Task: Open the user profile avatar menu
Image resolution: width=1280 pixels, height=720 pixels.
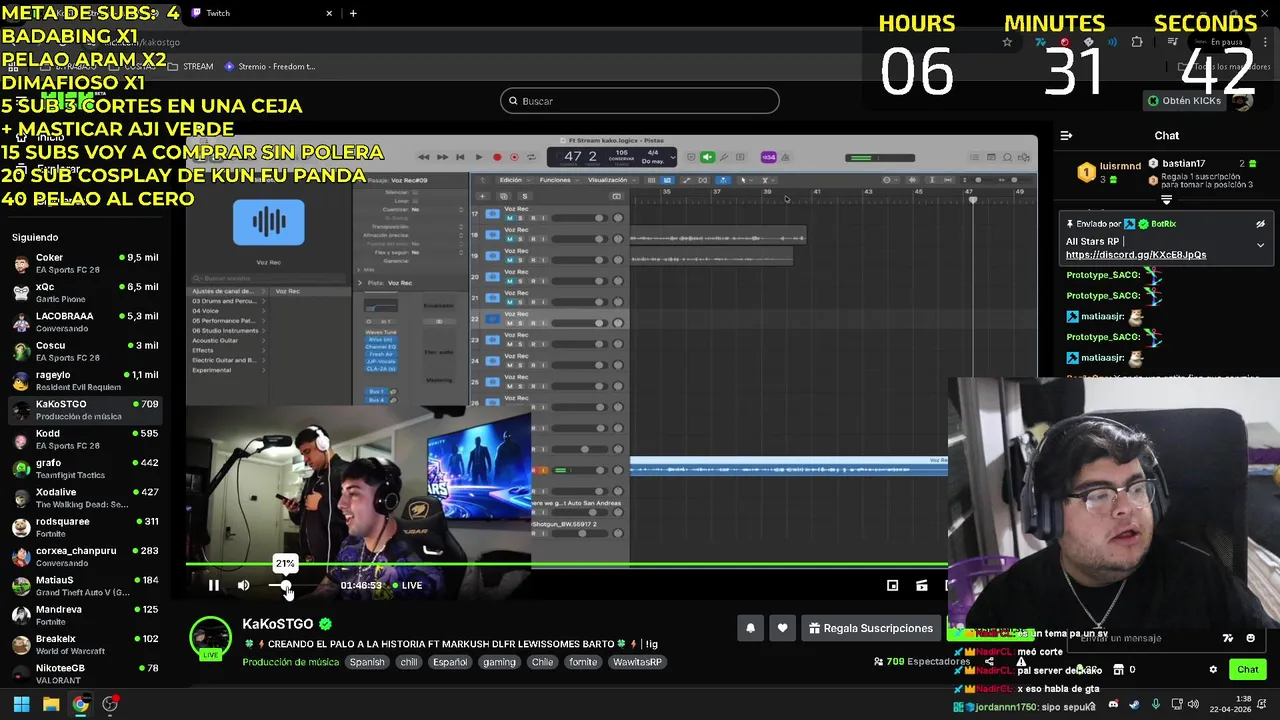Action: pos(1243,101)
